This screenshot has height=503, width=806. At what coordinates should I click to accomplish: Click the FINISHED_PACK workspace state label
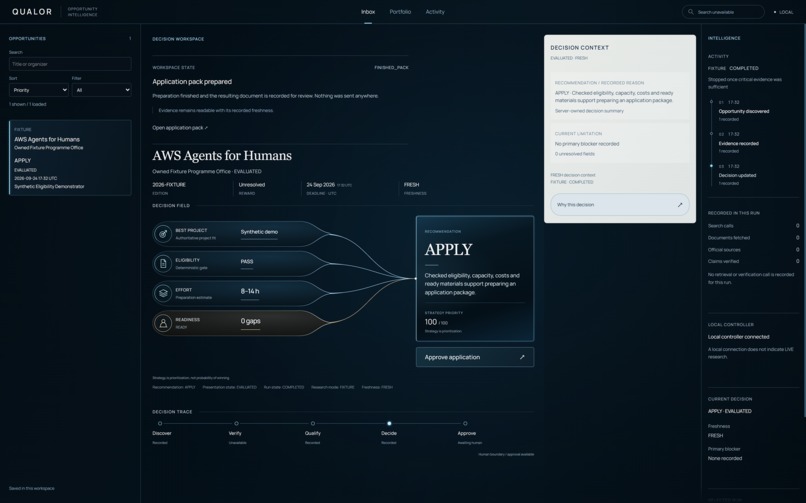pos(391,67)
